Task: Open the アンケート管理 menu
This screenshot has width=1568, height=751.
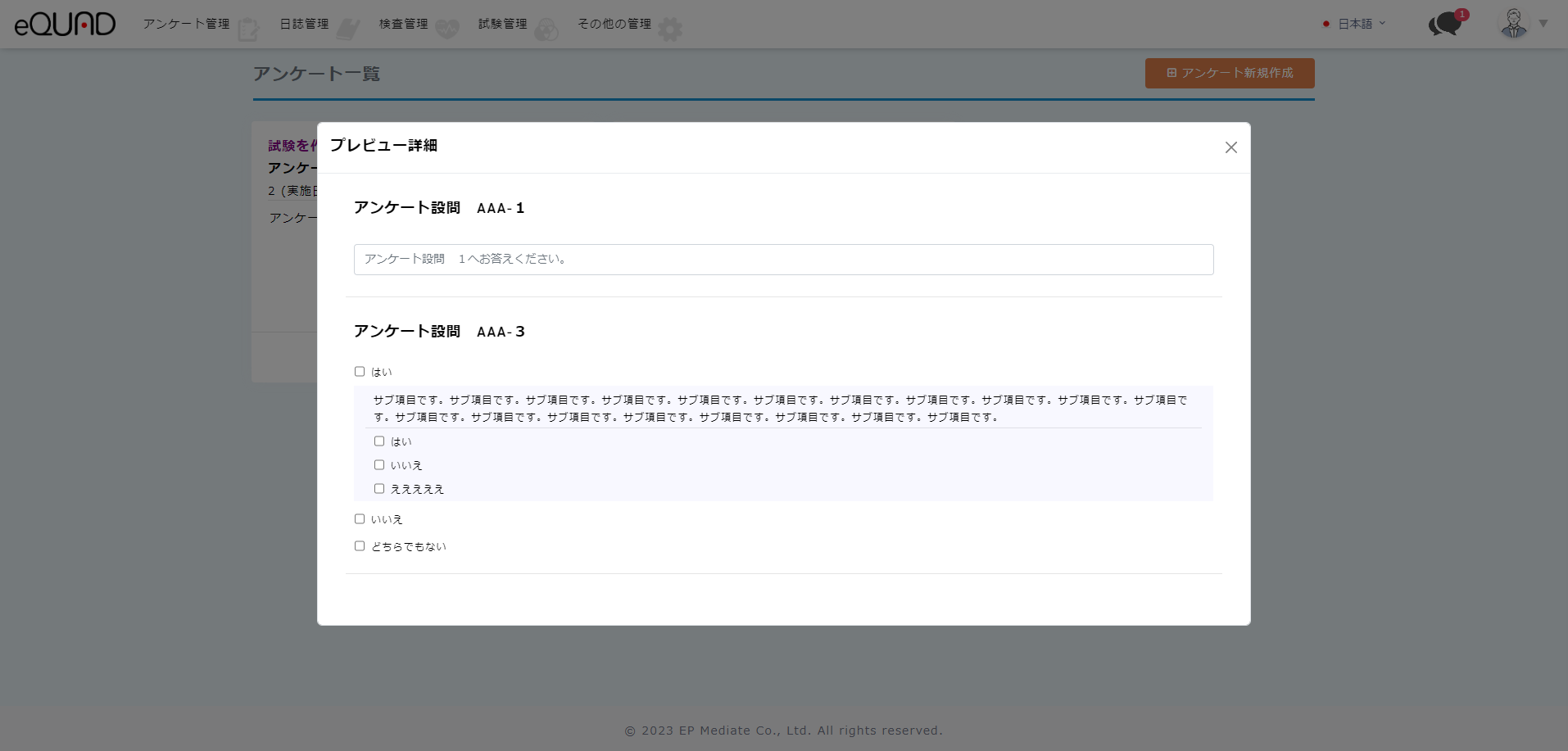Action: [x=186, y=24]
